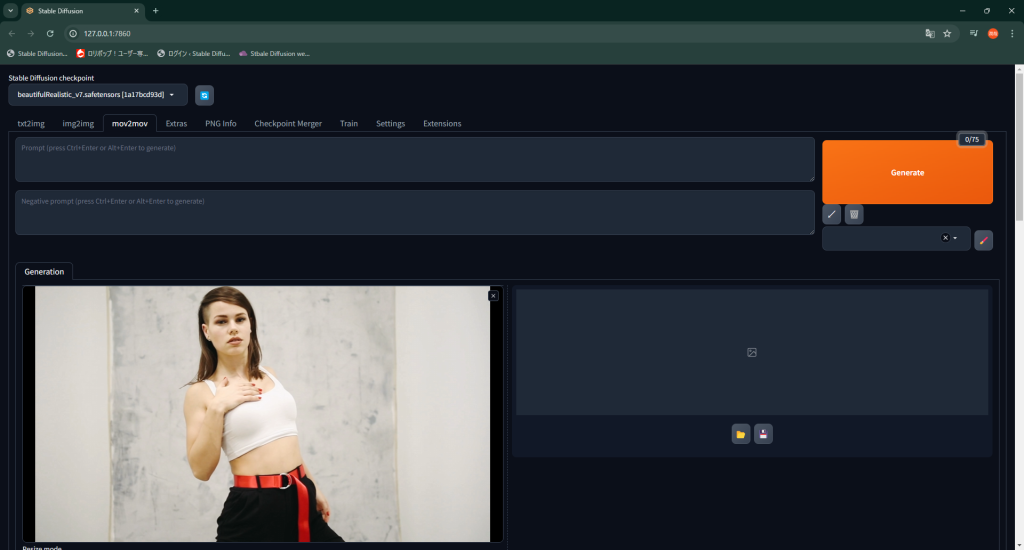Viewport: 1024px width, 550px height.
Task: Open the media control icon in Chrome toolbar
Action: tap(973, 33)
